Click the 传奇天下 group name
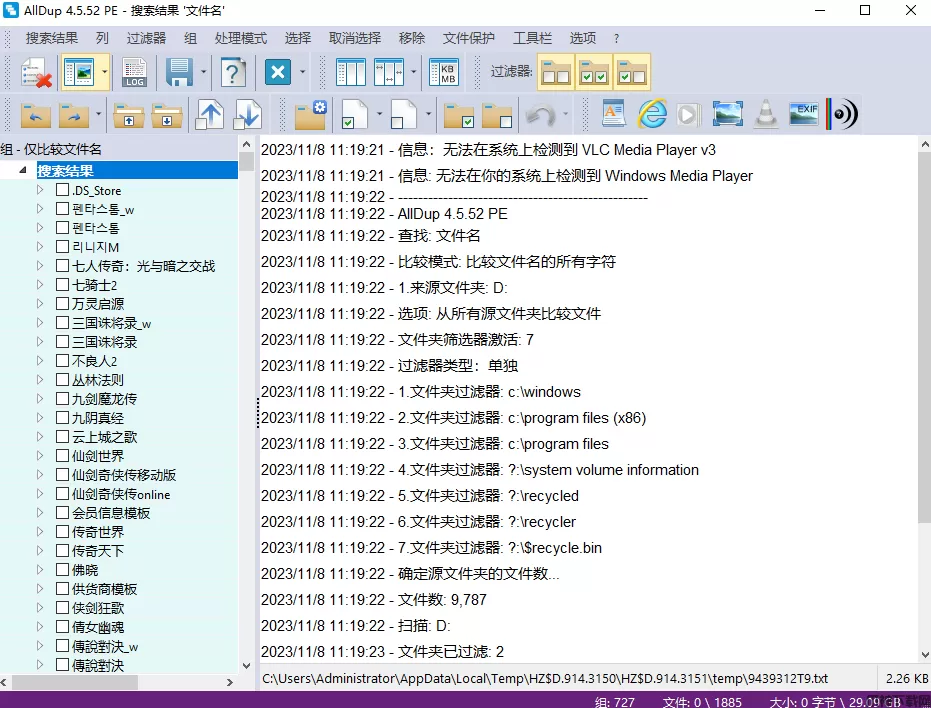Screen dimensions: 931x708 (x=98, y=551)
